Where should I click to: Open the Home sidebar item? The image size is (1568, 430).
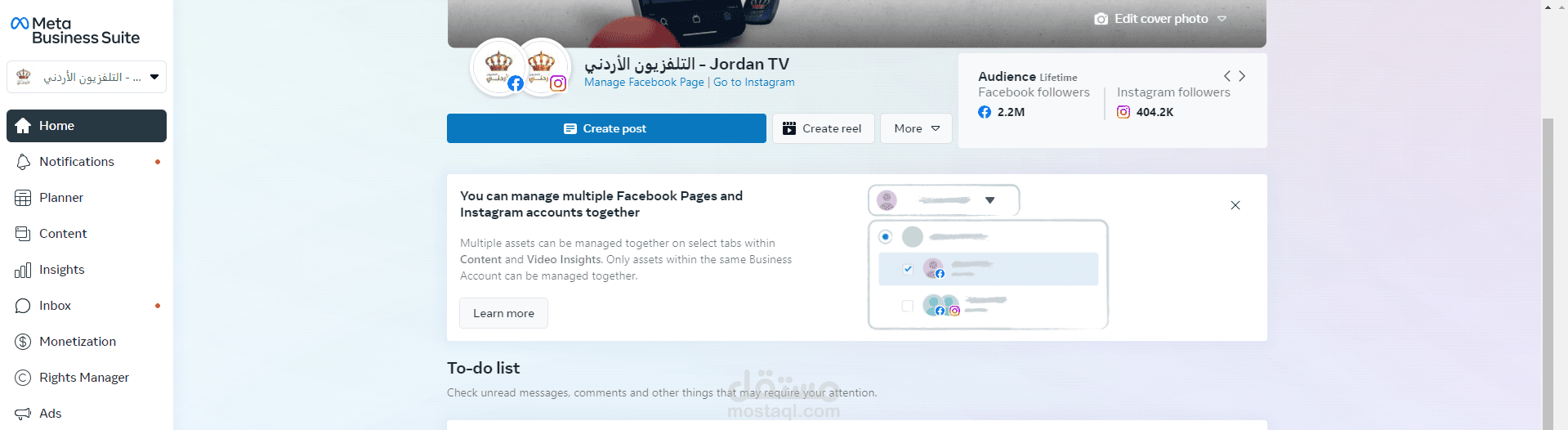coord(87,126)
